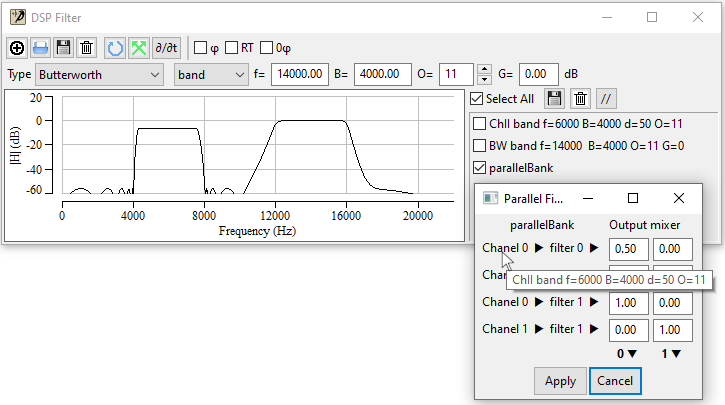Screen dimensions: 725x405
Task: Click the blue circular refresh icon
Action: pos(115,47)
